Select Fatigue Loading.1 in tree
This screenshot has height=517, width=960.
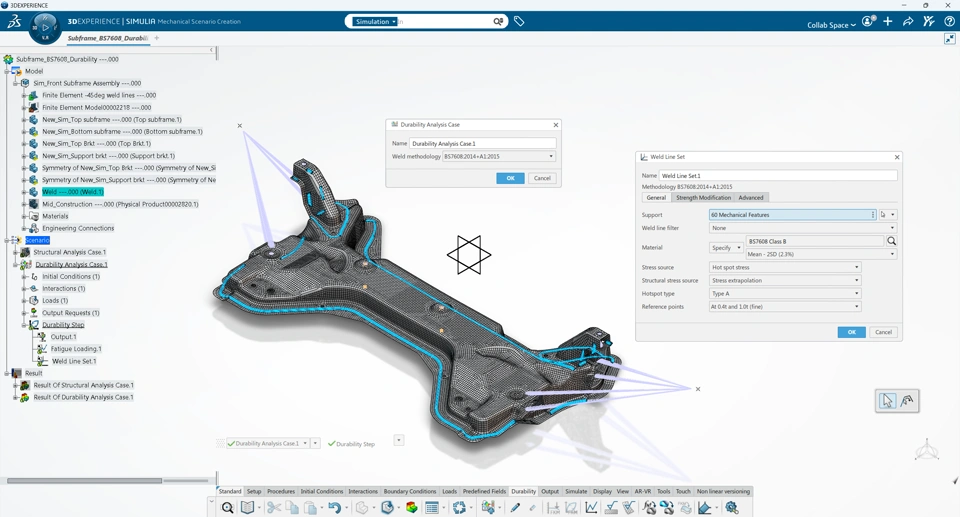tap(76, 349)
